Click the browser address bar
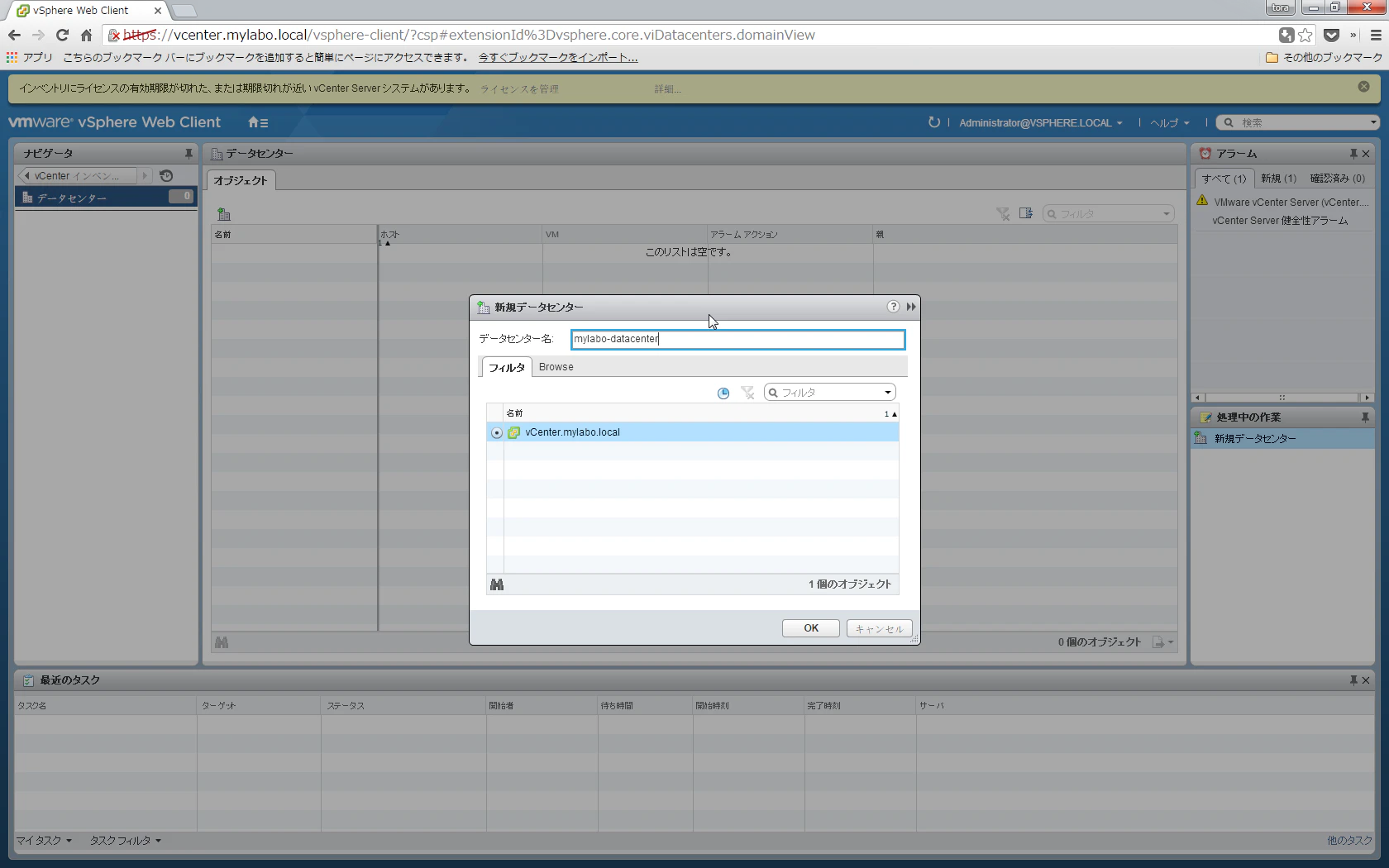Screen dimensions: 1389x868 coord(690,35)
